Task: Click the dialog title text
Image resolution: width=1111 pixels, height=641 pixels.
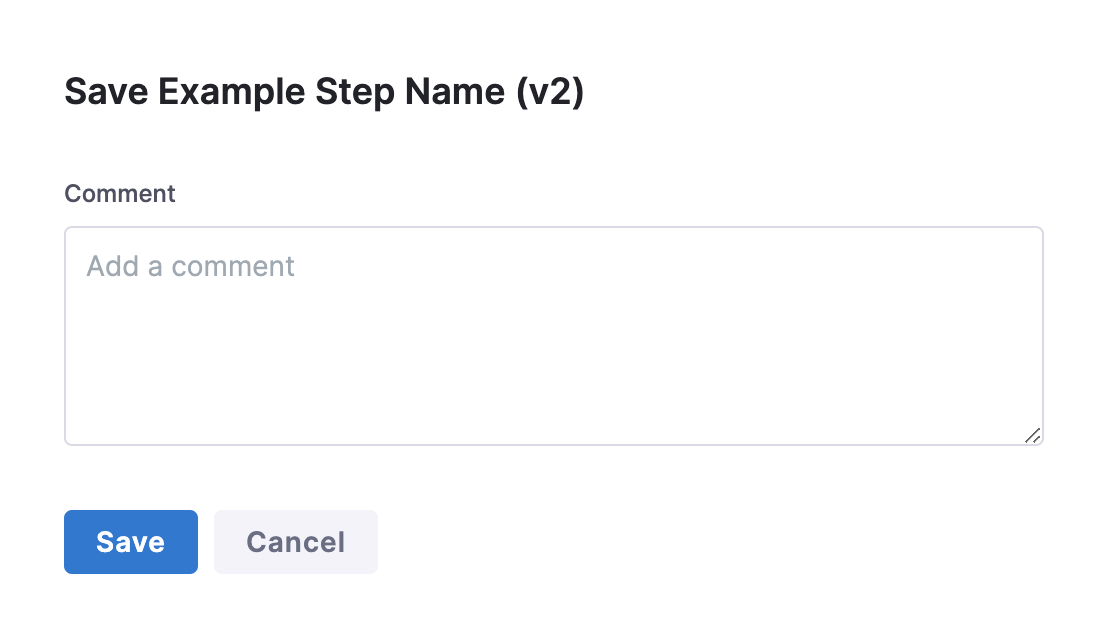Action: pyautogui.click(x=324, y=92)
